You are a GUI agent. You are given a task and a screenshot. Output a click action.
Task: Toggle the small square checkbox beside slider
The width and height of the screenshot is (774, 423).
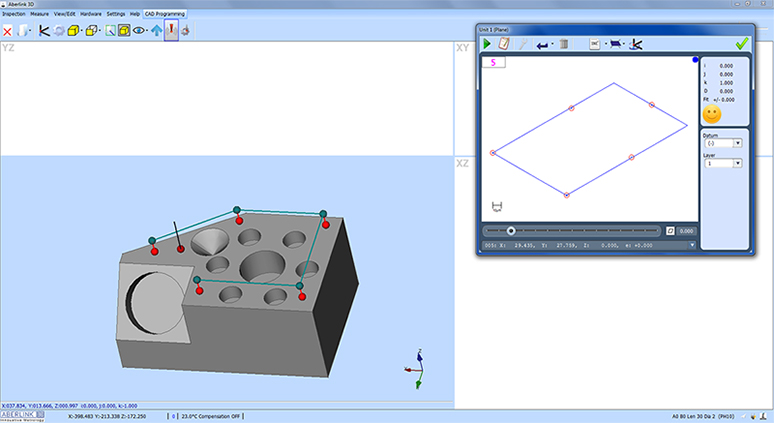670,230
